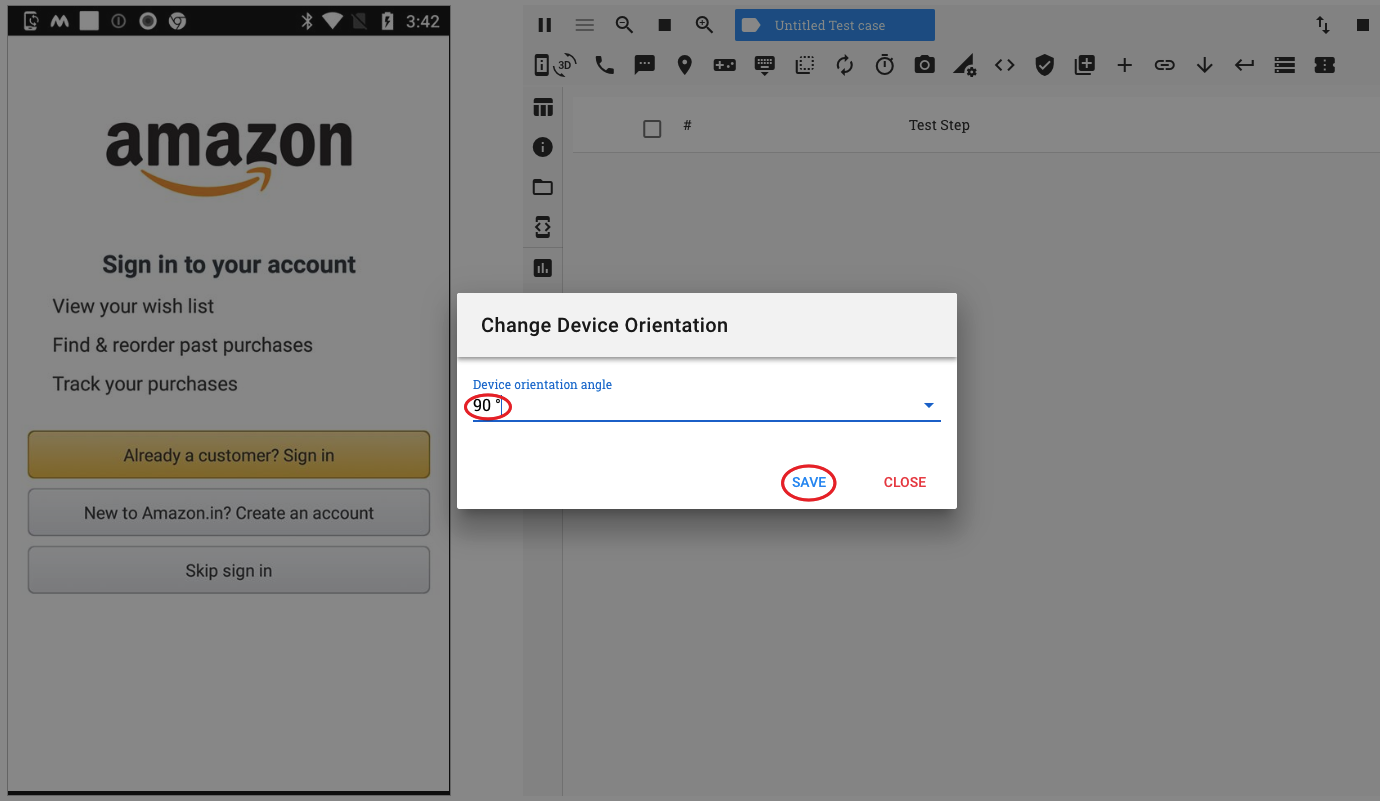
Task: Tap the battery charging icon in status bar
Action: coord(387,21)
